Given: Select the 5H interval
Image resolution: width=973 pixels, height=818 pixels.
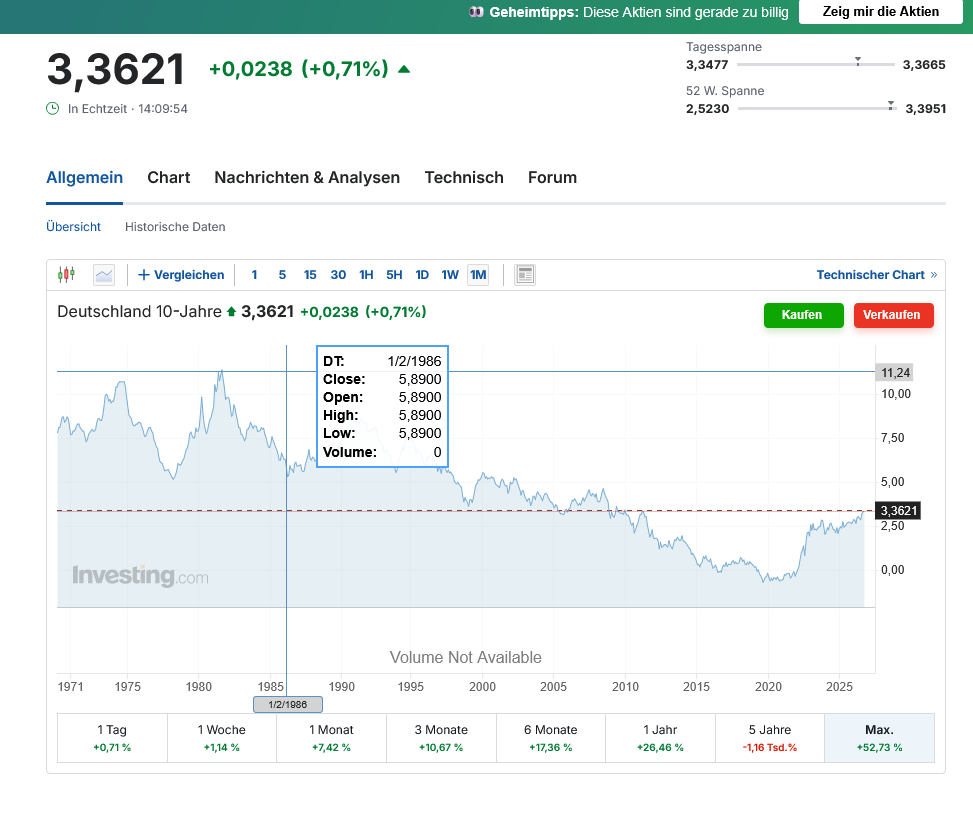Looking at the screenshot, I should click(394, 275).
